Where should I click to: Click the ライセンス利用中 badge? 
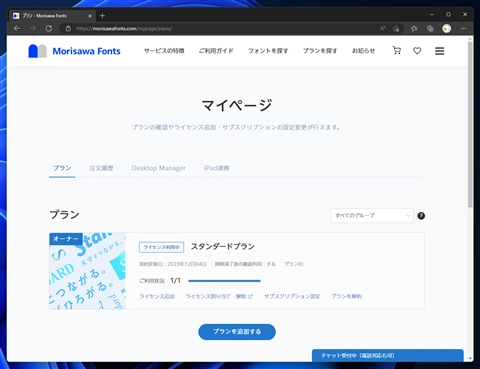161,247
